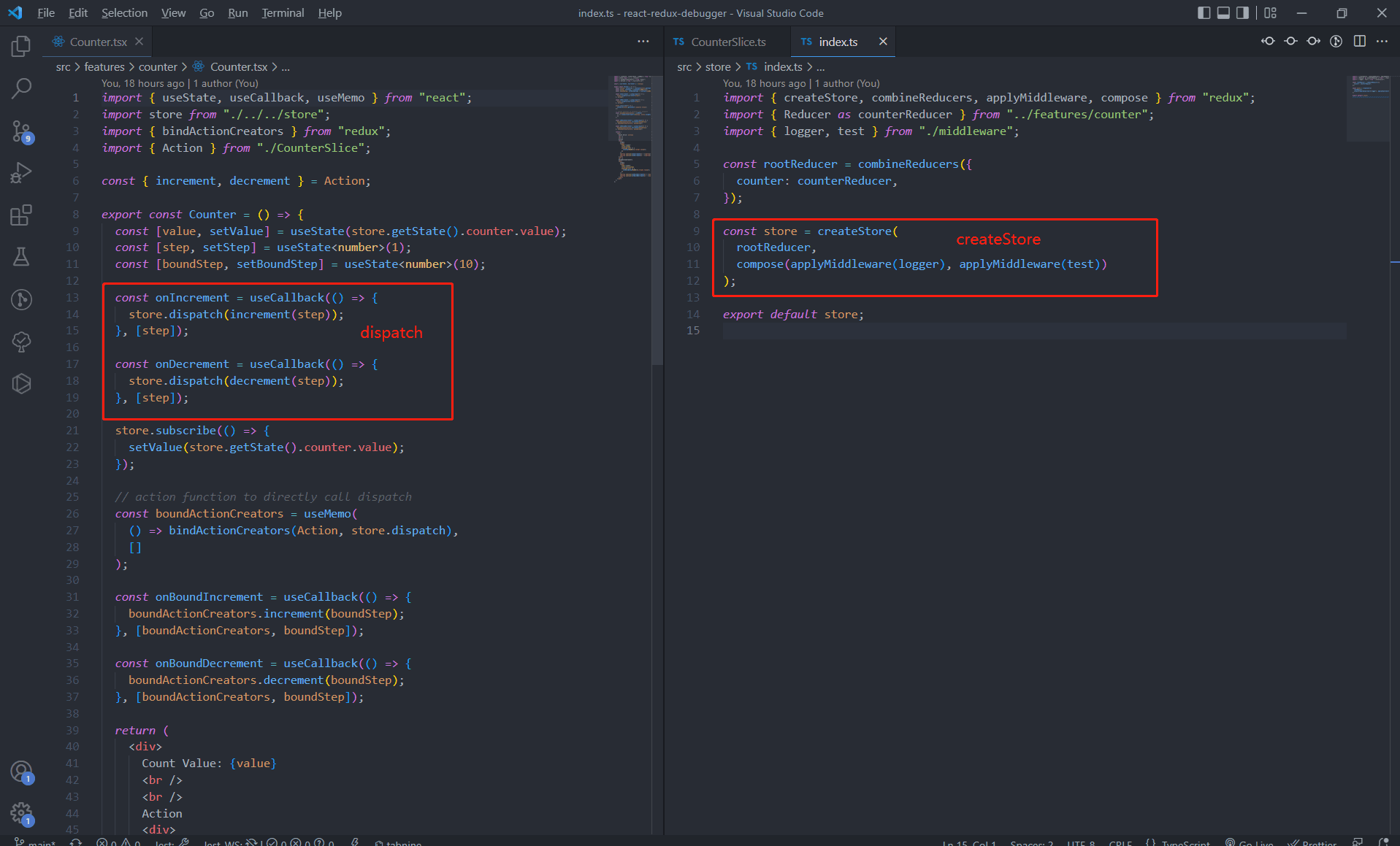This screenshot has width=1400, height=846.
Task: Open the Run menu
Action: pyautogui.click(x=237, y=13)
